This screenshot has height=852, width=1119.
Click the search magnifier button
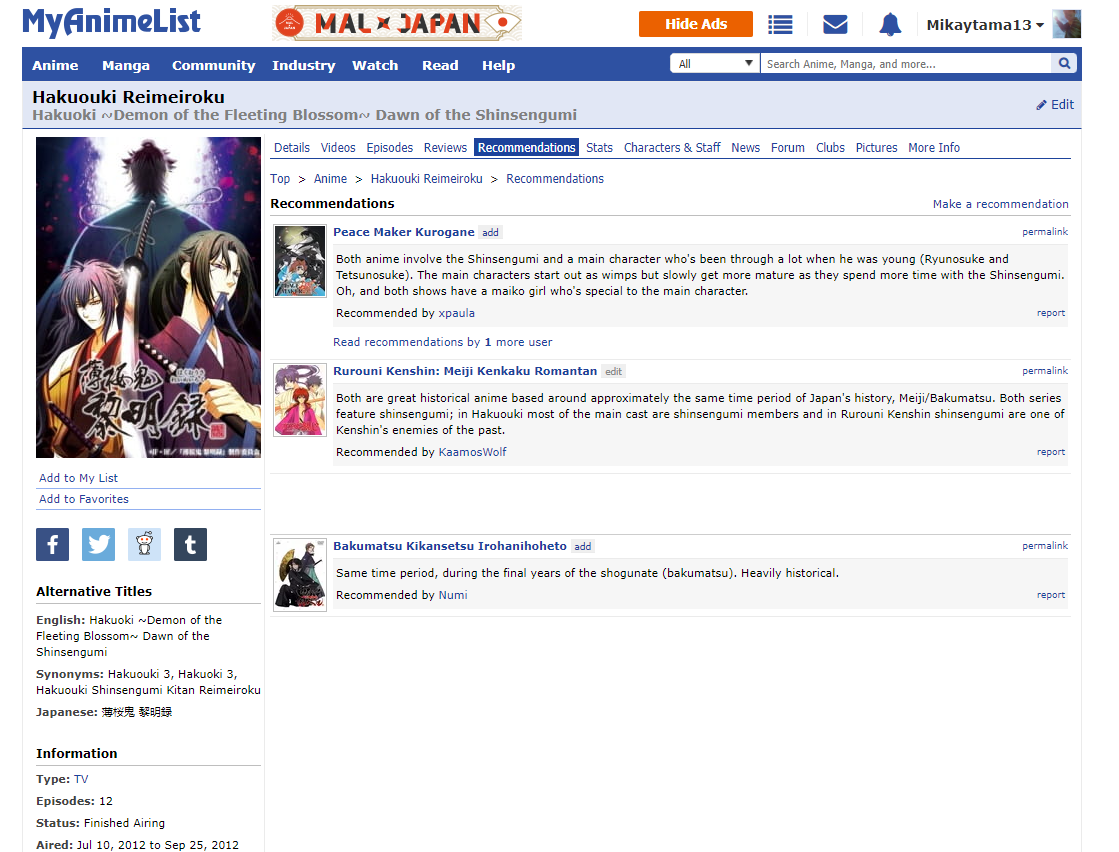tap(1066, 64)
